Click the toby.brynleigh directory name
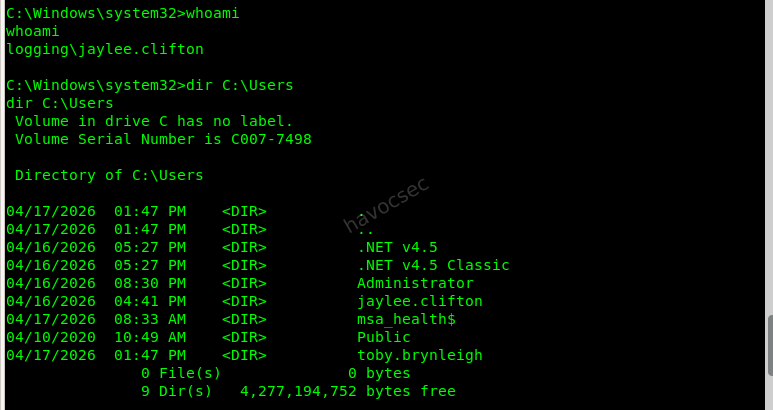 tap(420, 355)
